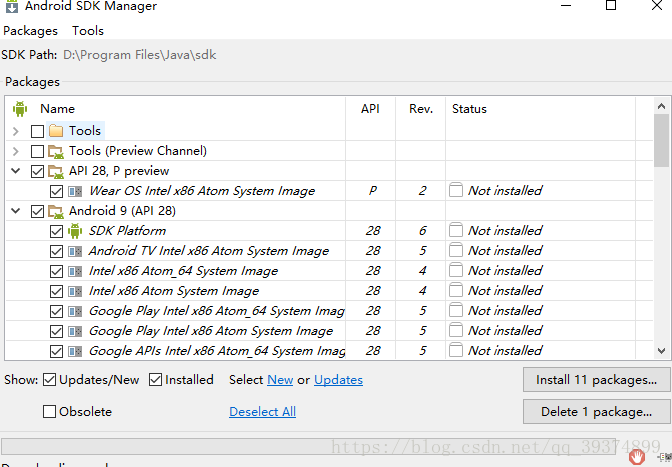672x467 pixels.
Task: Enable the Obsolete checkbox
Action: tap(49, 412)
